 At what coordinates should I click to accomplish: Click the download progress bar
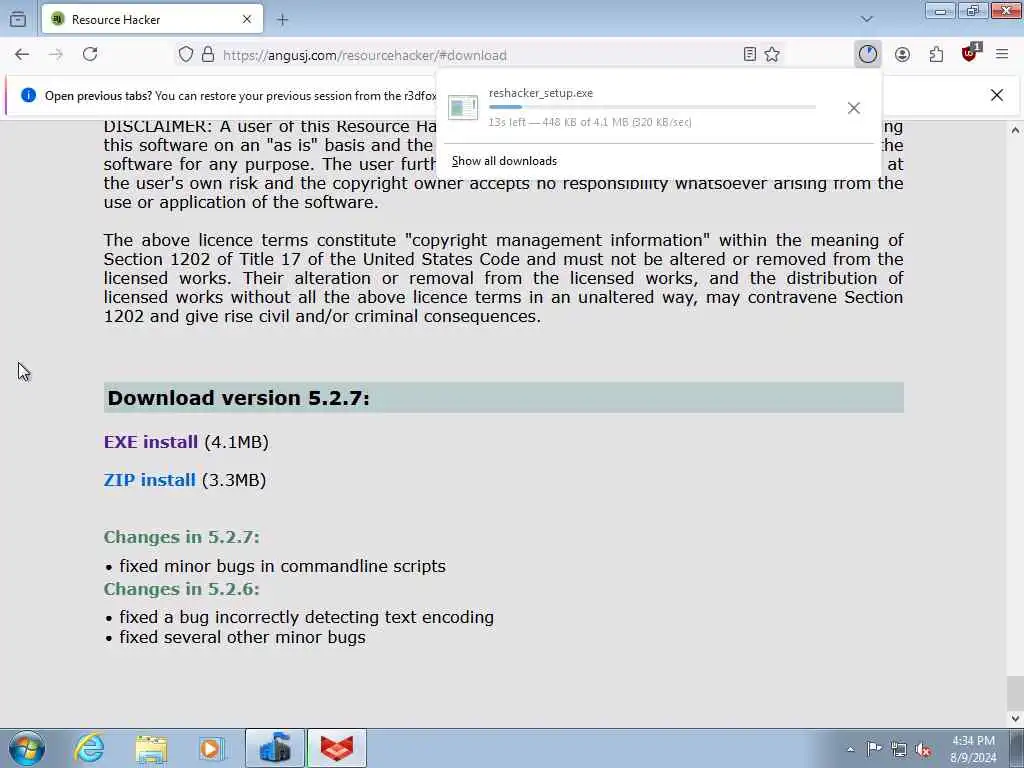coord(652,107)
